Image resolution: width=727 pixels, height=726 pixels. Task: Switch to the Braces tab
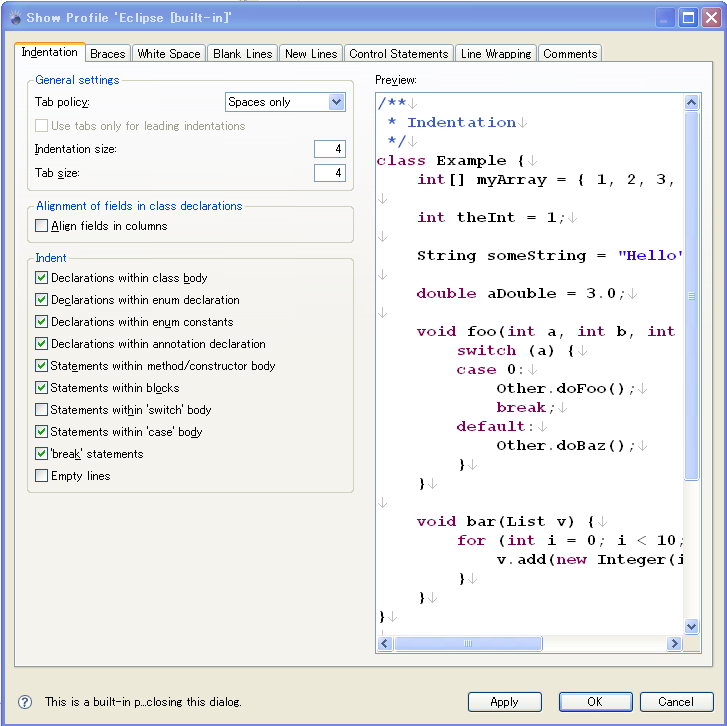(108, 54)
